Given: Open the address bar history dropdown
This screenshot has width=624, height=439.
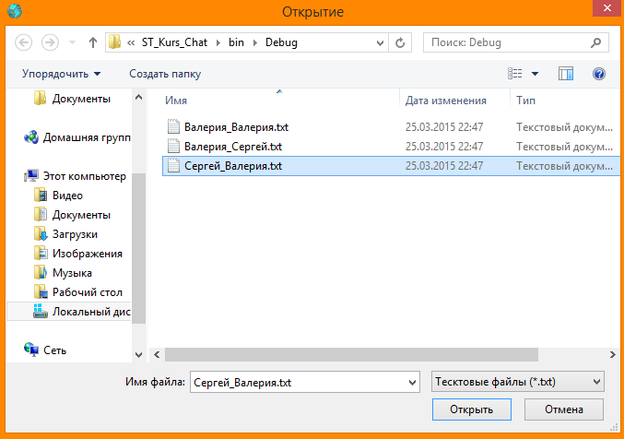Looking at the screenshot, I should click(380, 43).
